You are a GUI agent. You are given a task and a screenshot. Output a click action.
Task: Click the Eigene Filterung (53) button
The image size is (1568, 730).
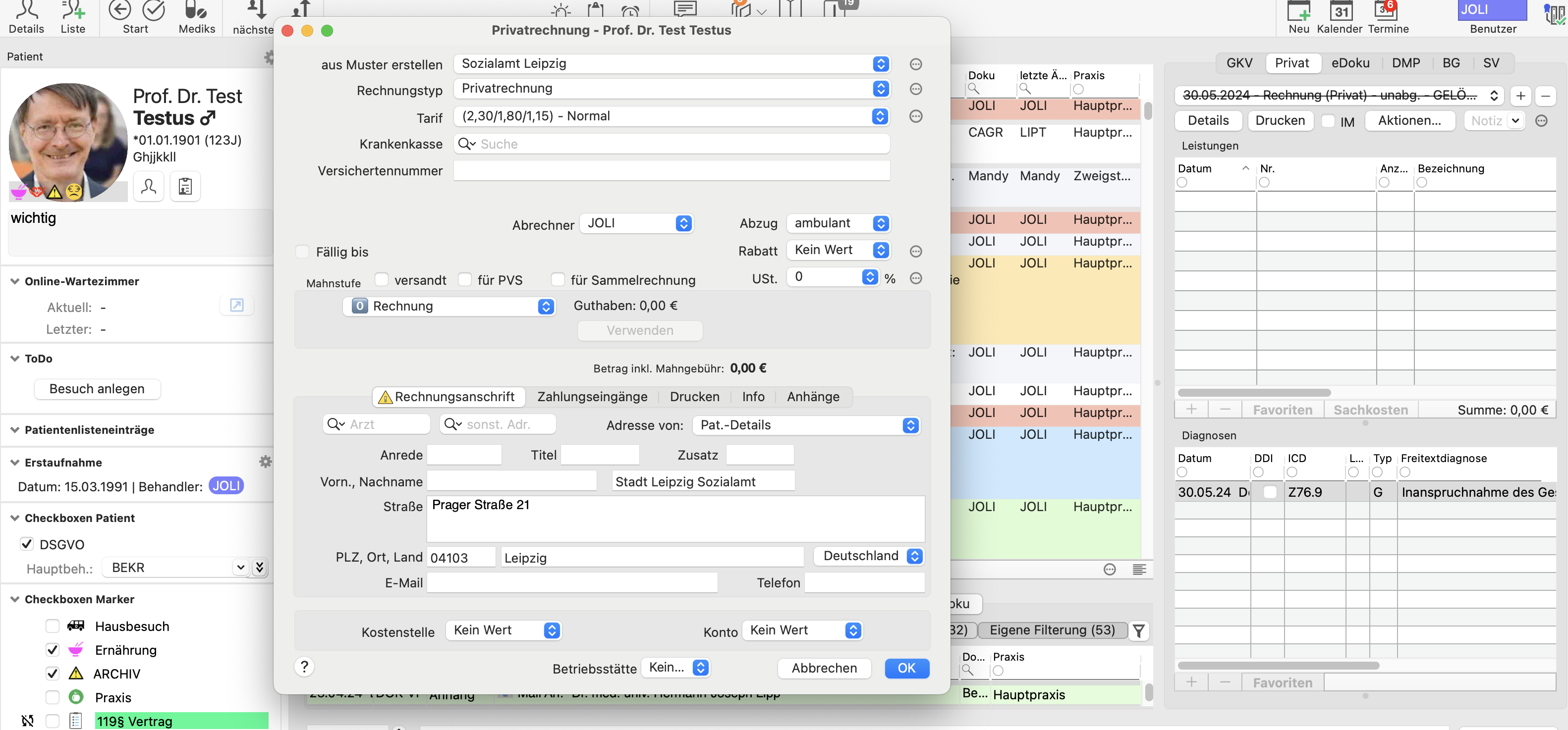point(1052,630)
